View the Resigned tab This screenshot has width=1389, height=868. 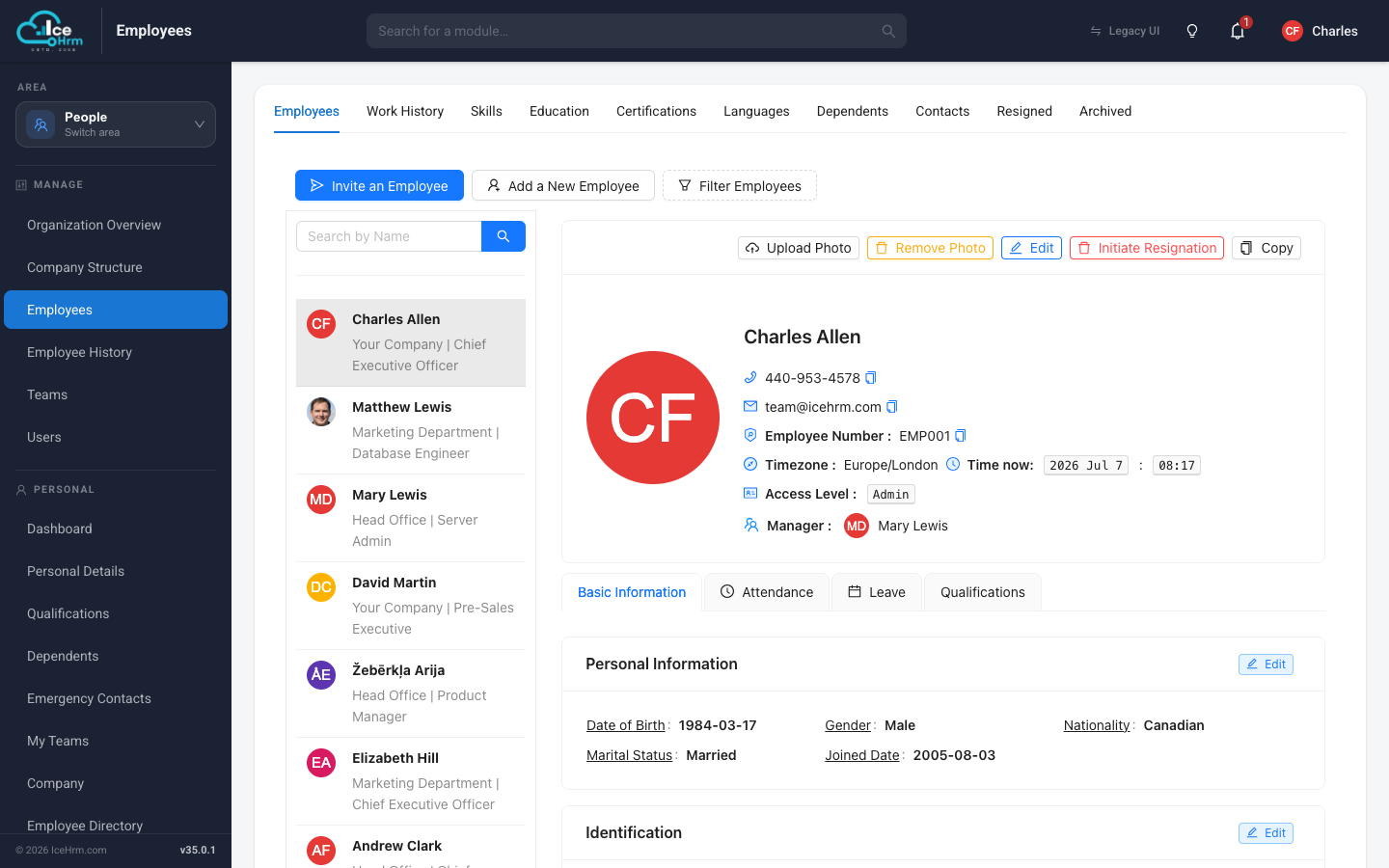pos(1024,111)
